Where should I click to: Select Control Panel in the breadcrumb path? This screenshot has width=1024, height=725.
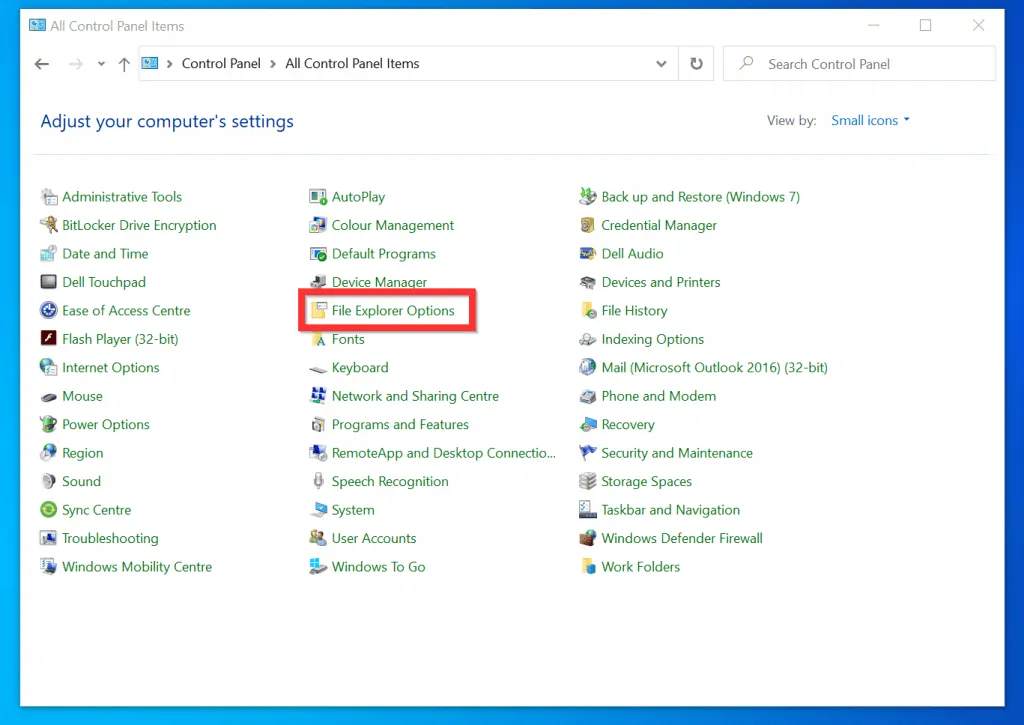221,64
